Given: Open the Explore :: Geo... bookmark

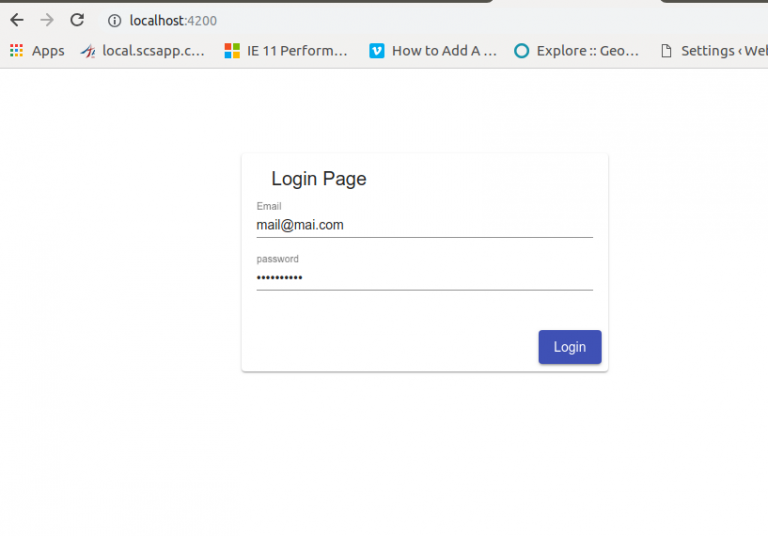Looking at the screenshot, I should tap(588, 50).
